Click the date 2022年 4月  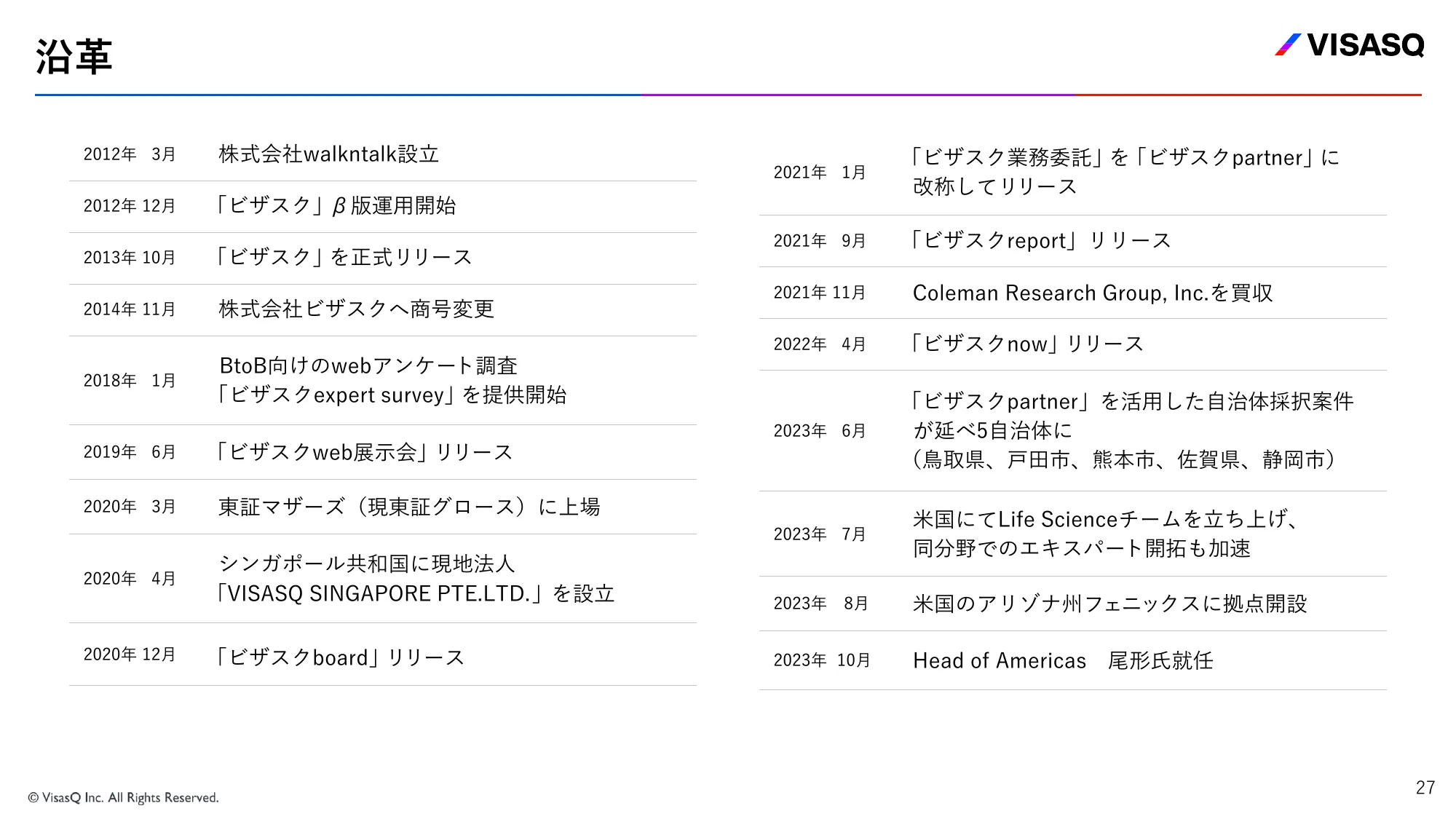click(x=820, y=344)
